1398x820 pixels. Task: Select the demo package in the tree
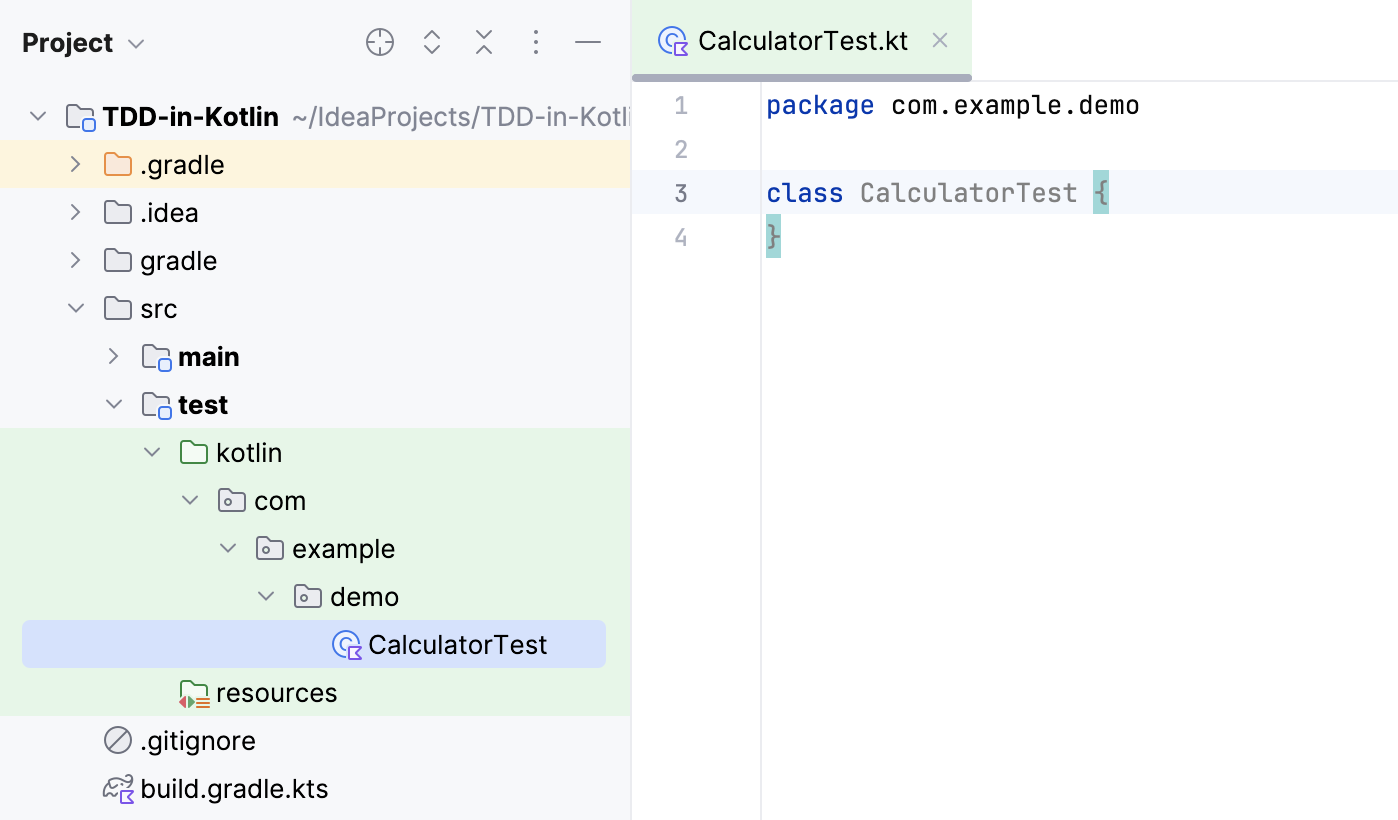(364, 596)
